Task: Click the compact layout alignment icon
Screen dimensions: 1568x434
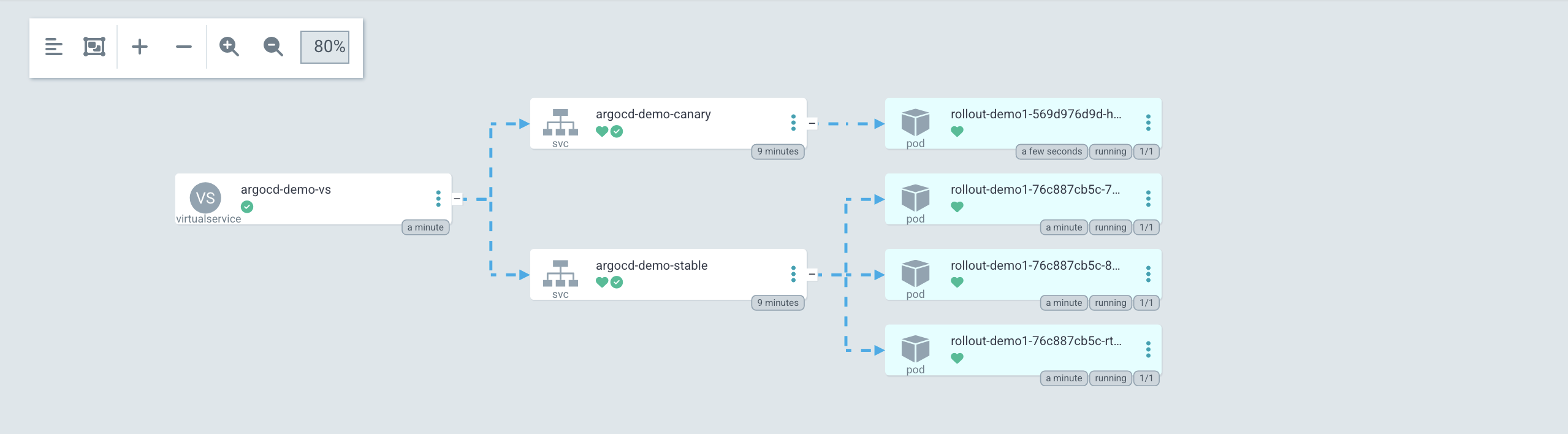Action: click(x=54, y=47)
